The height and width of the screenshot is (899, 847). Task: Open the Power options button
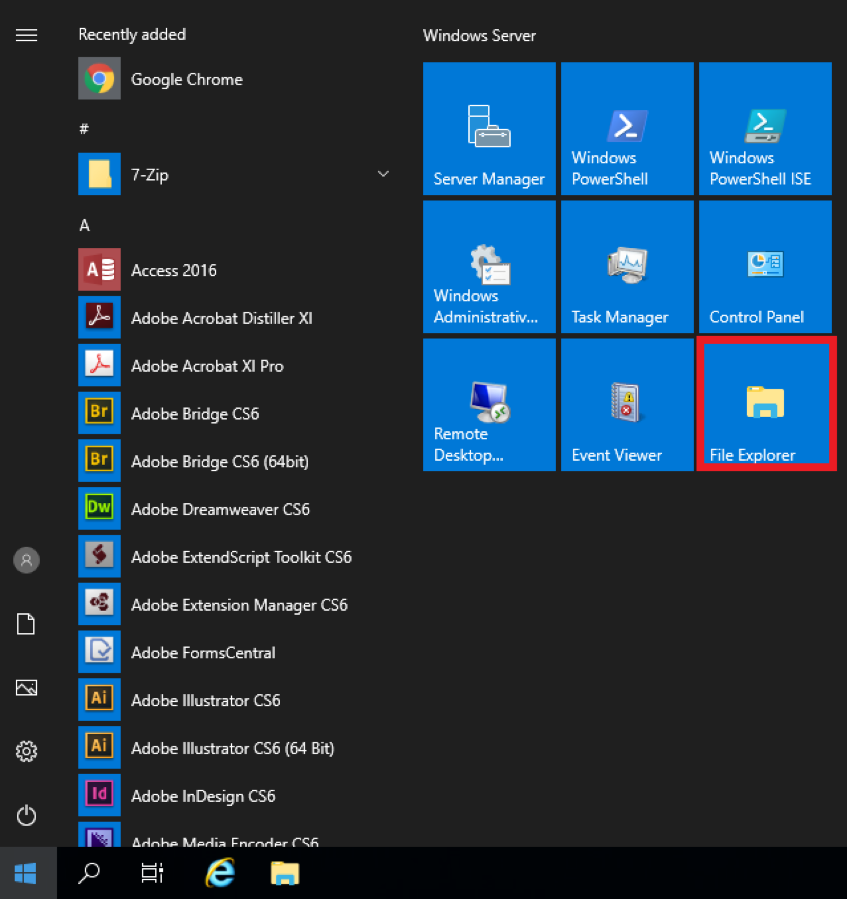point(26,815)
